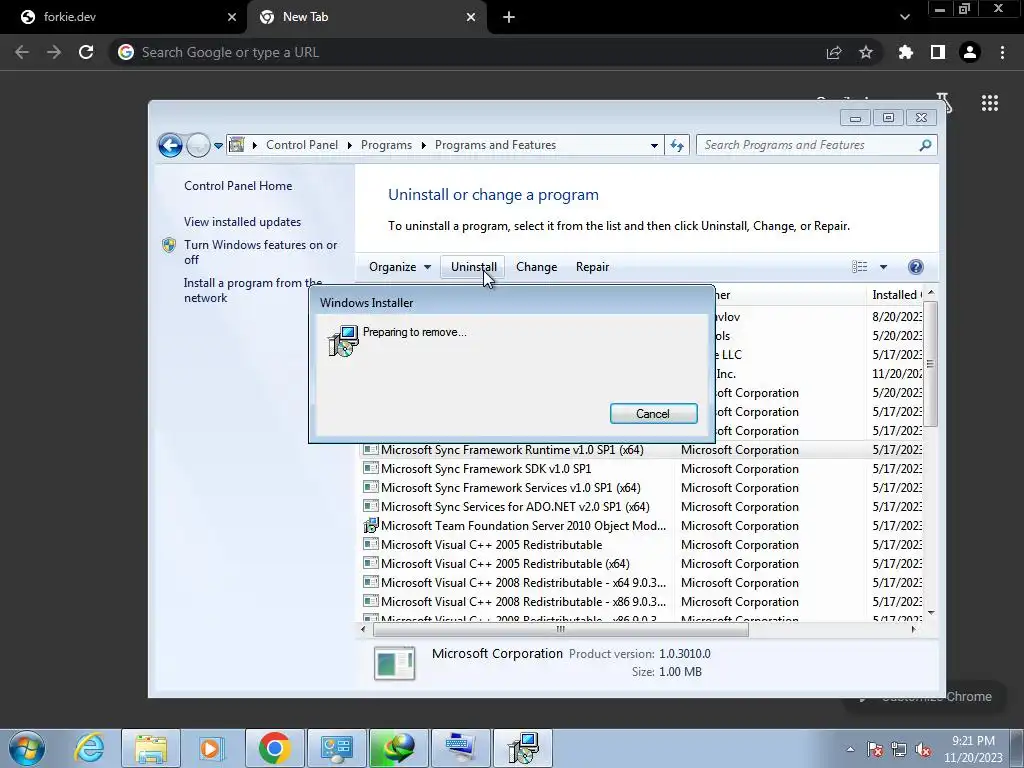This screenshot has height=768, width=1024.
Task: Share this page icon in Chrome
Action: 834,52
